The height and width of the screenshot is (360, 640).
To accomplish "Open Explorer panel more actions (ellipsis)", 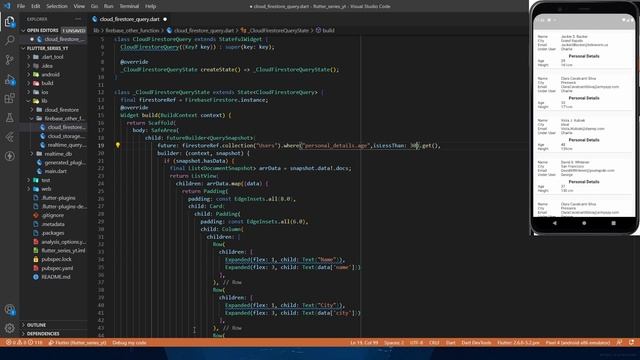I will (x=78, y=19).
